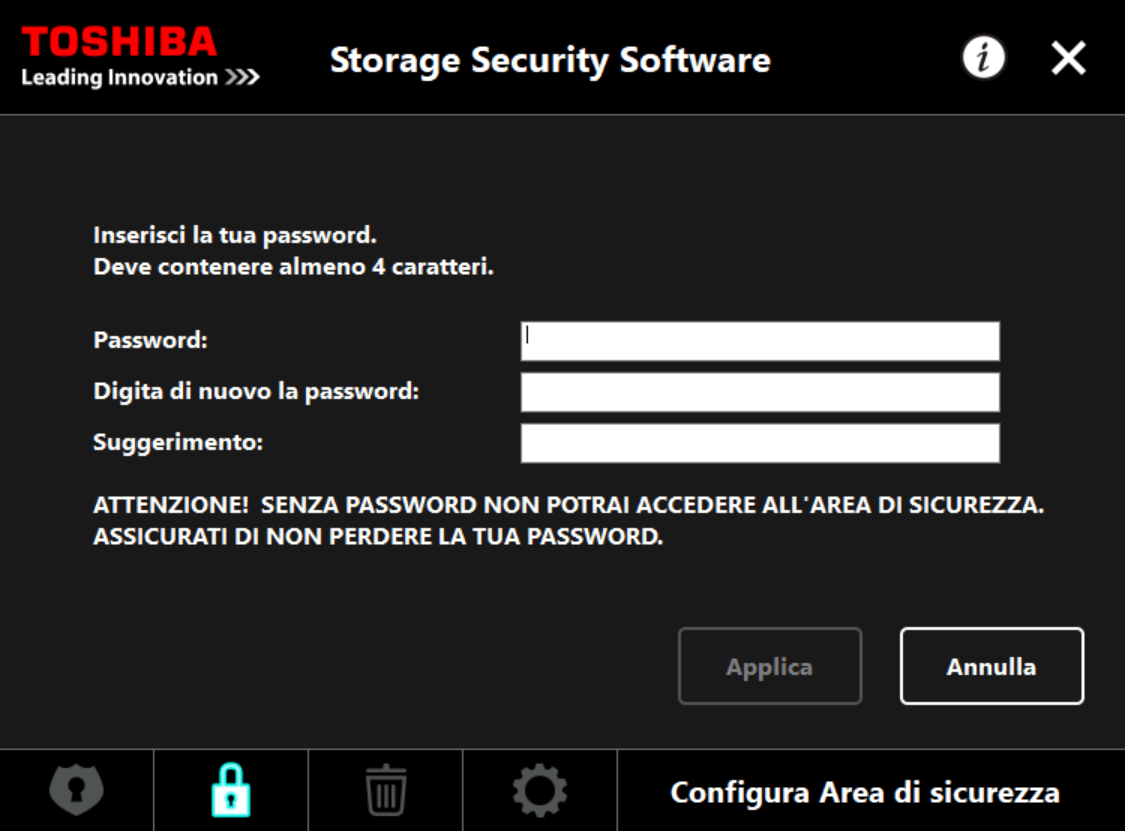This screenshot has width=1125, height=831.
Task: Open the information icon in header
Action: click(983, 57)
